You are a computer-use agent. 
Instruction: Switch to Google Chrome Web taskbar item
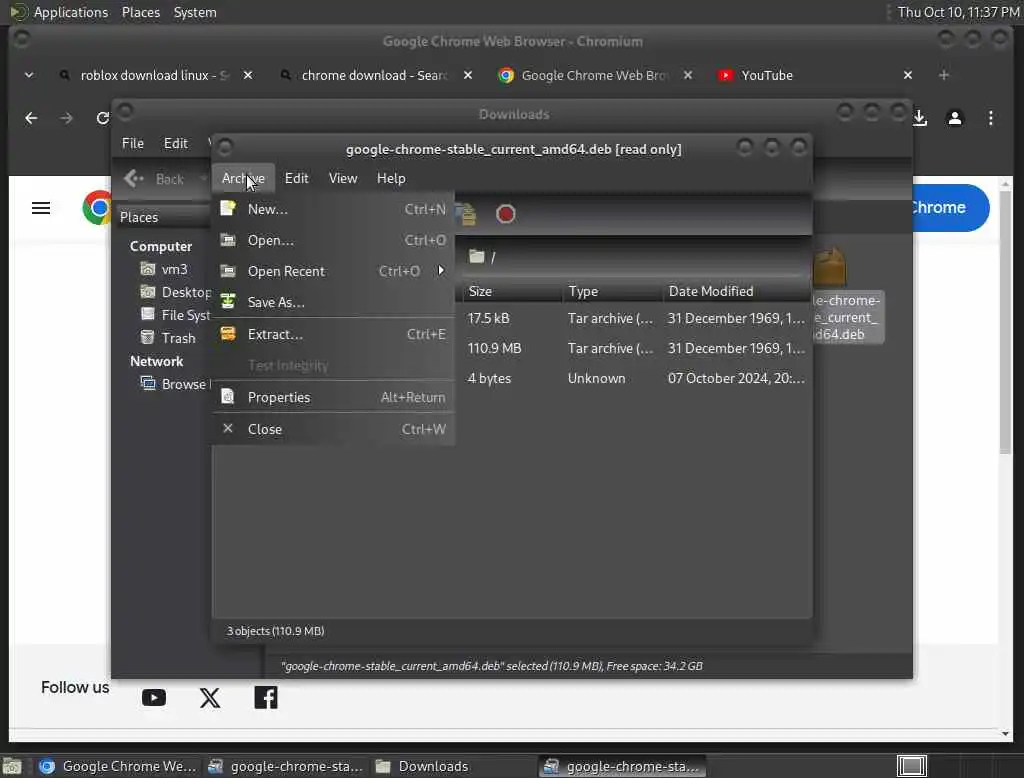(118, 766)
